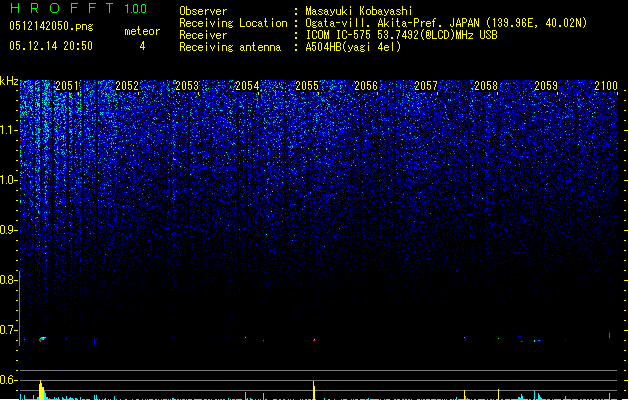
Task: Click the 1.0 kHz axis label
Action: 8,180
